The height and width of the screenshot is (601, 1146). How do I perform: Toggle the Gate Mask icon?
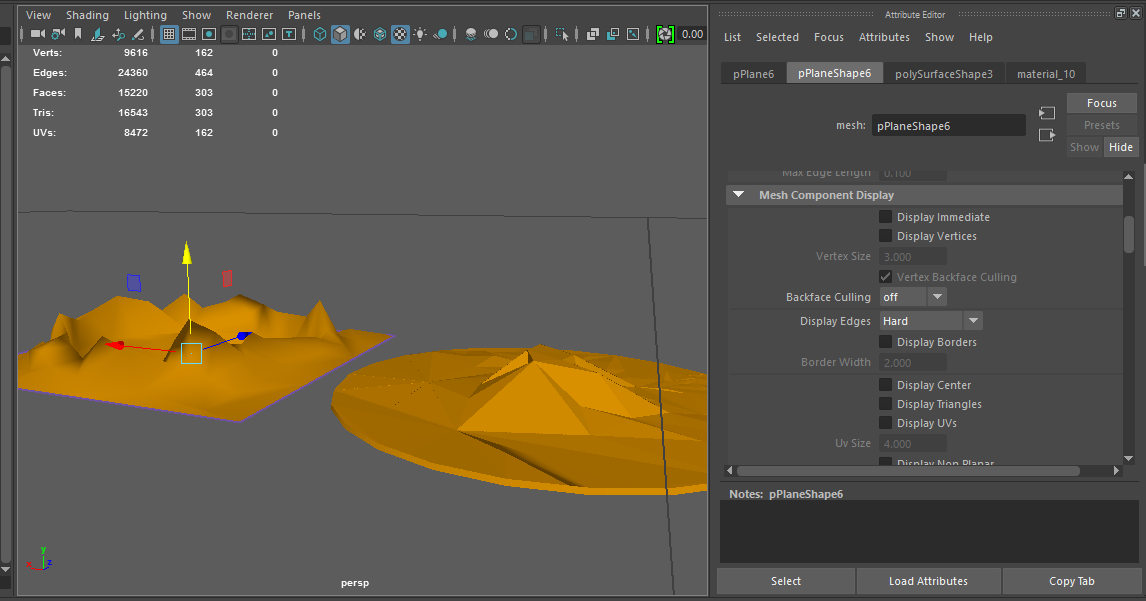[229, 34]
